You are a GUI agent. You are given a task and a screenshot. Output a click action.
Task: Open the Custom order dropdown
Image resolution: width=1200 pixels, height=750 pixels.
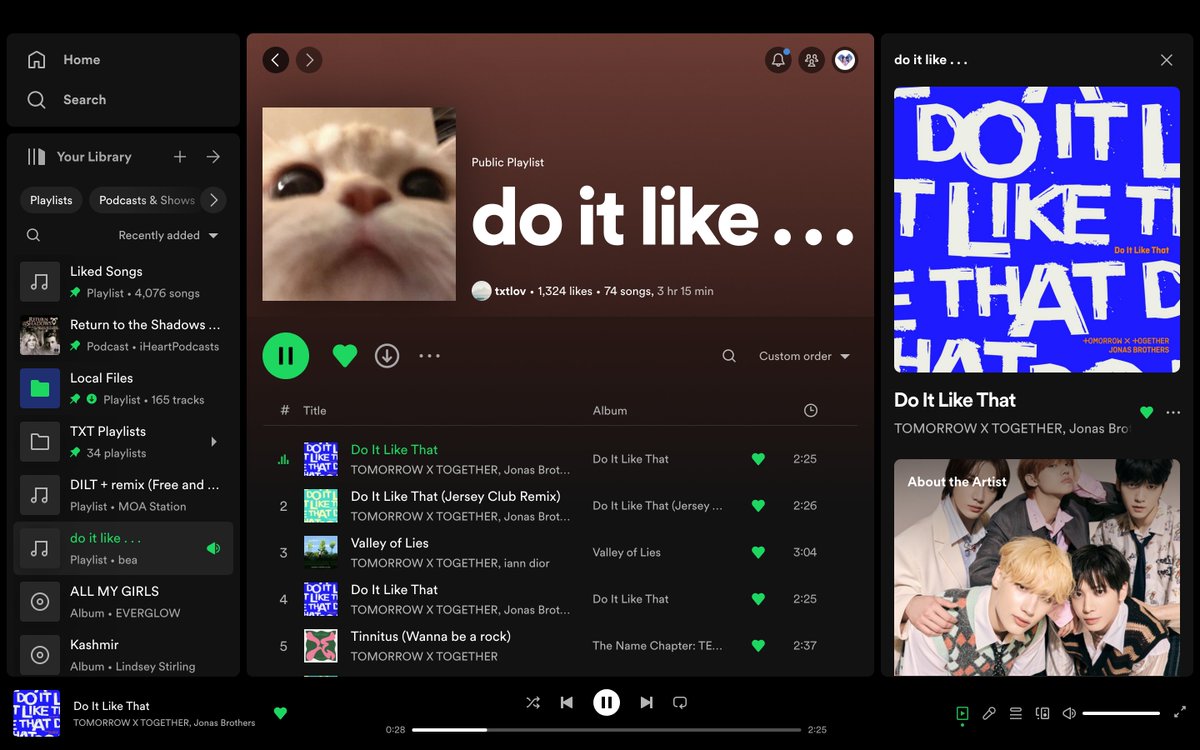click(804, 356)
